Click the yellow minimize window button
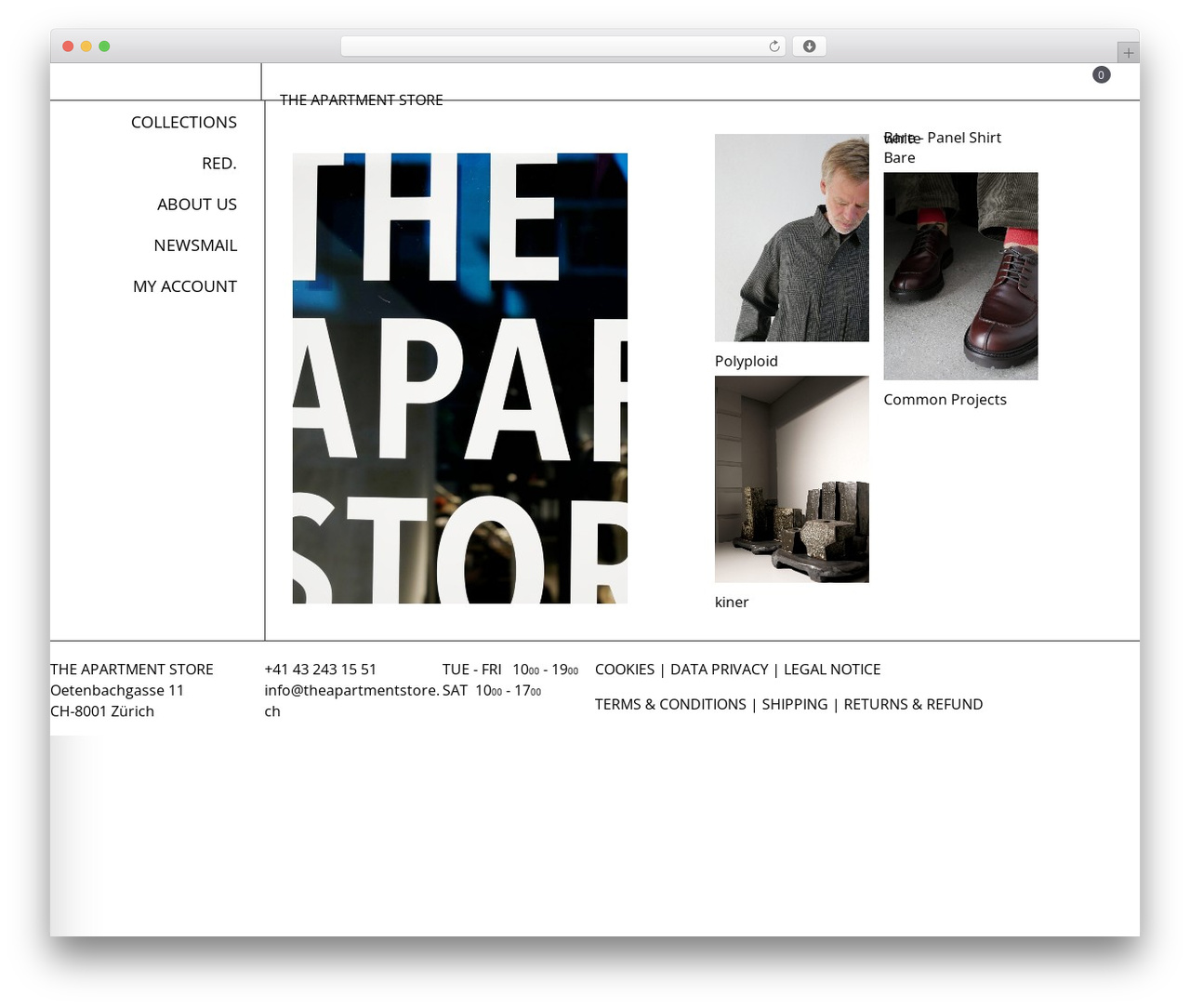Screen dimensions: 1190x1008 (x=86, y=46)
